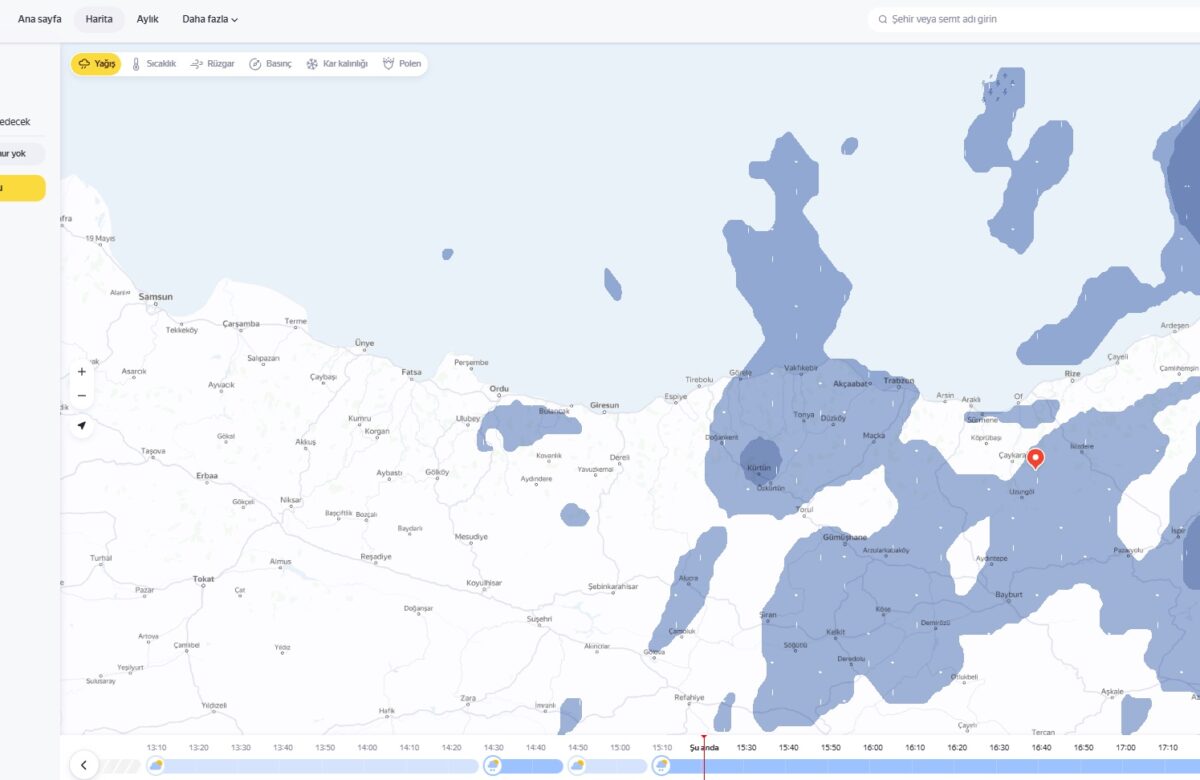Click the search magnifier icon

point(881,18)
